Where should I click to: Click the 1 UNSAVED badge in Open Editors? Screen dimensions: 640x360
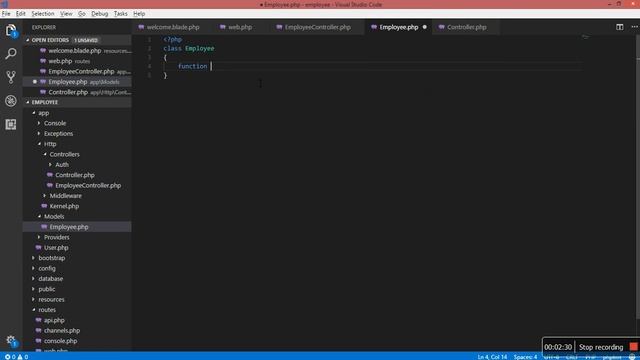pyautogui.click(x=86, y=40)
